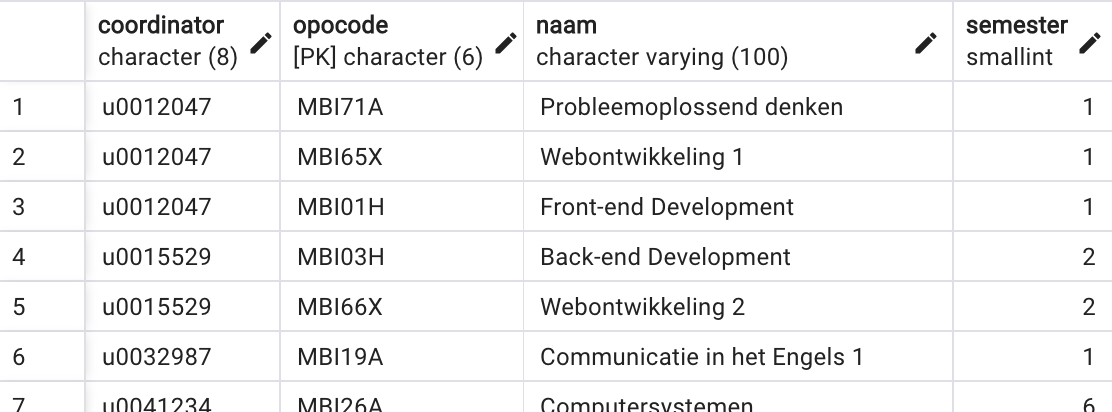Click the Back-end Development name cell
The image size is (1112, 412).
(665, 257)
